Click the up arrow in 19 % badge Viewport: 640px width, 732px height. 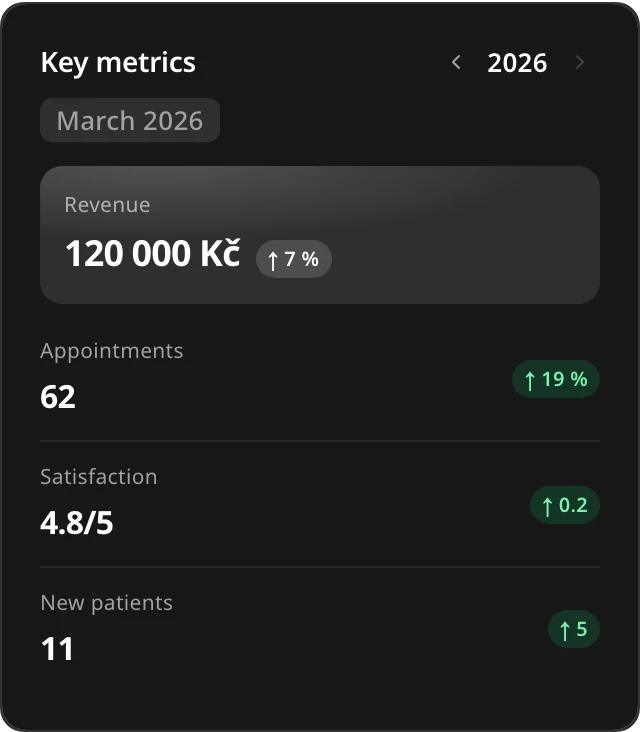pyautogui.click(x=530, y=380)
